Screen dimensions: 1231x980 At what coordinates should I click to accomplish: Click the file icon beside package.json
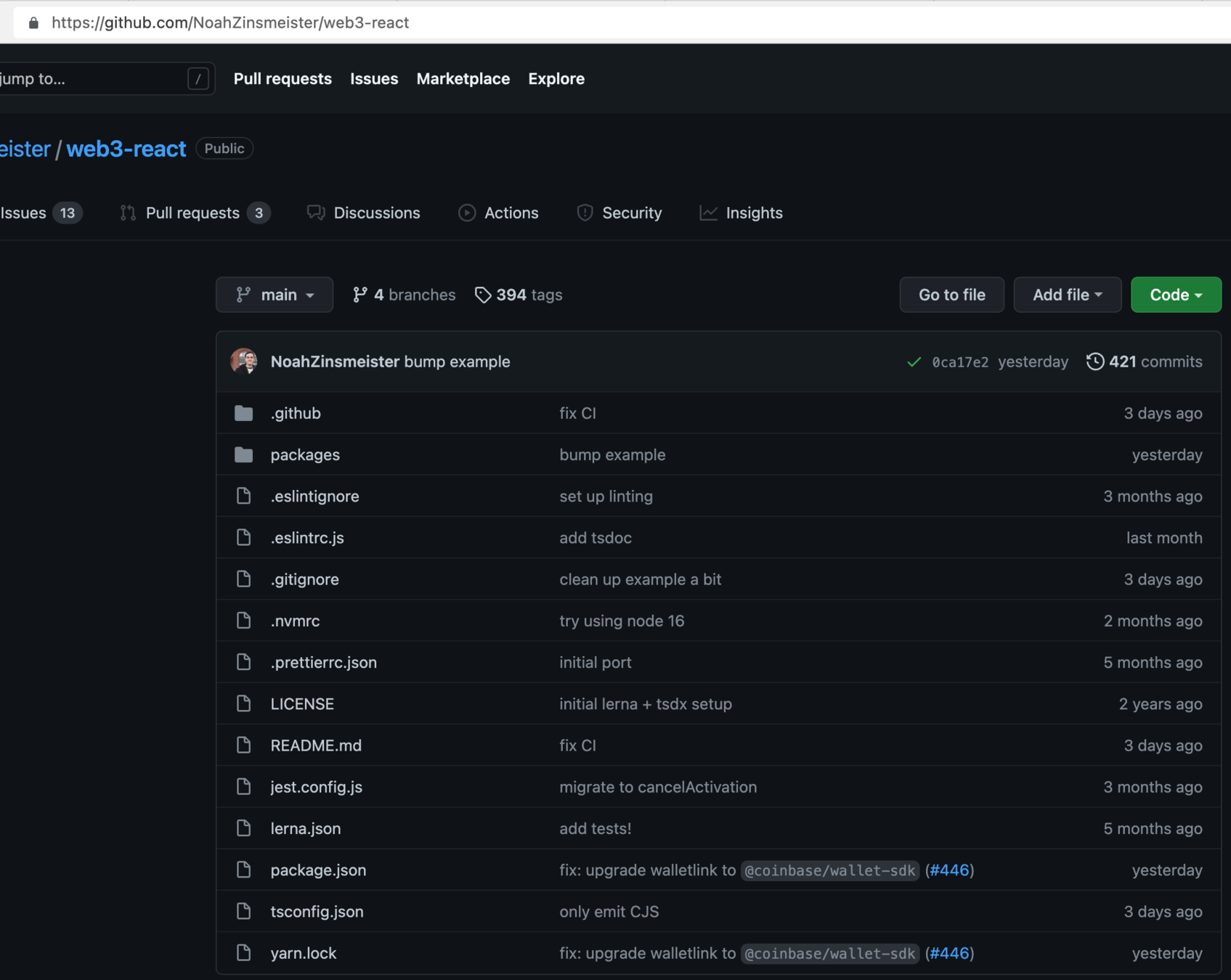[243, 870]
